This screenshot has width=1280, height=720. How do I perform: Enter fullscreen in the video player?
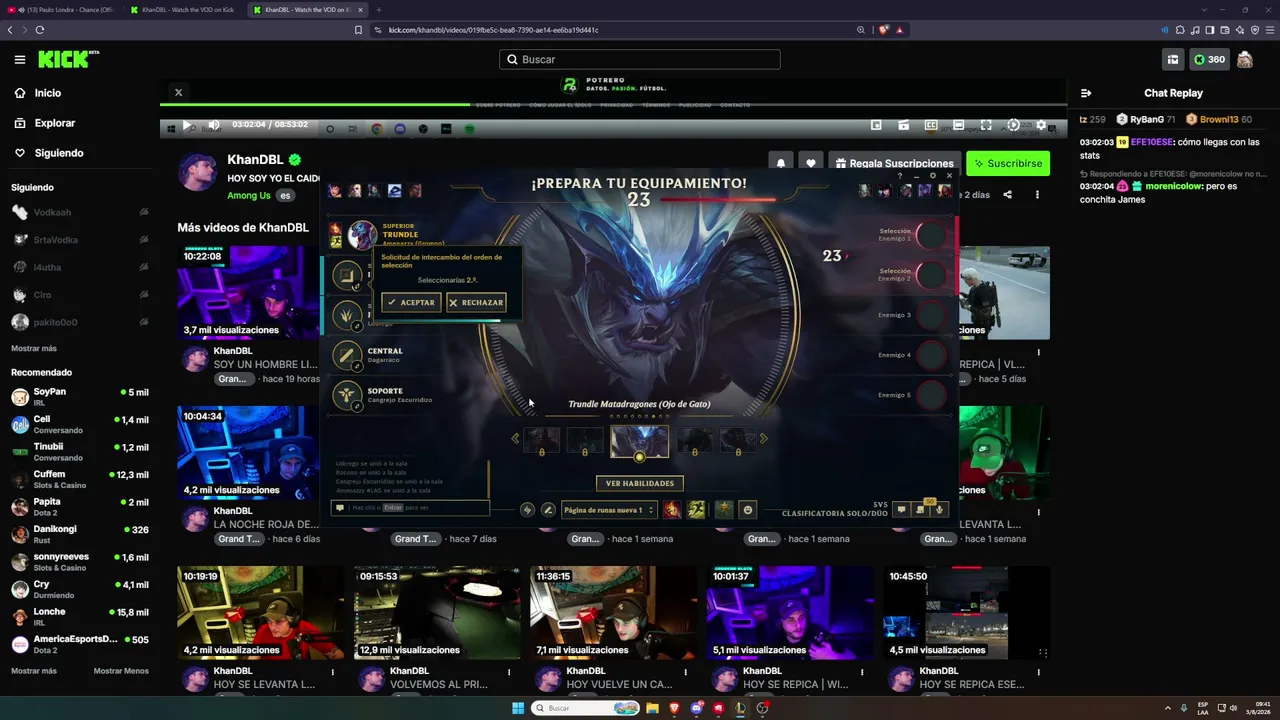(986, 126)
